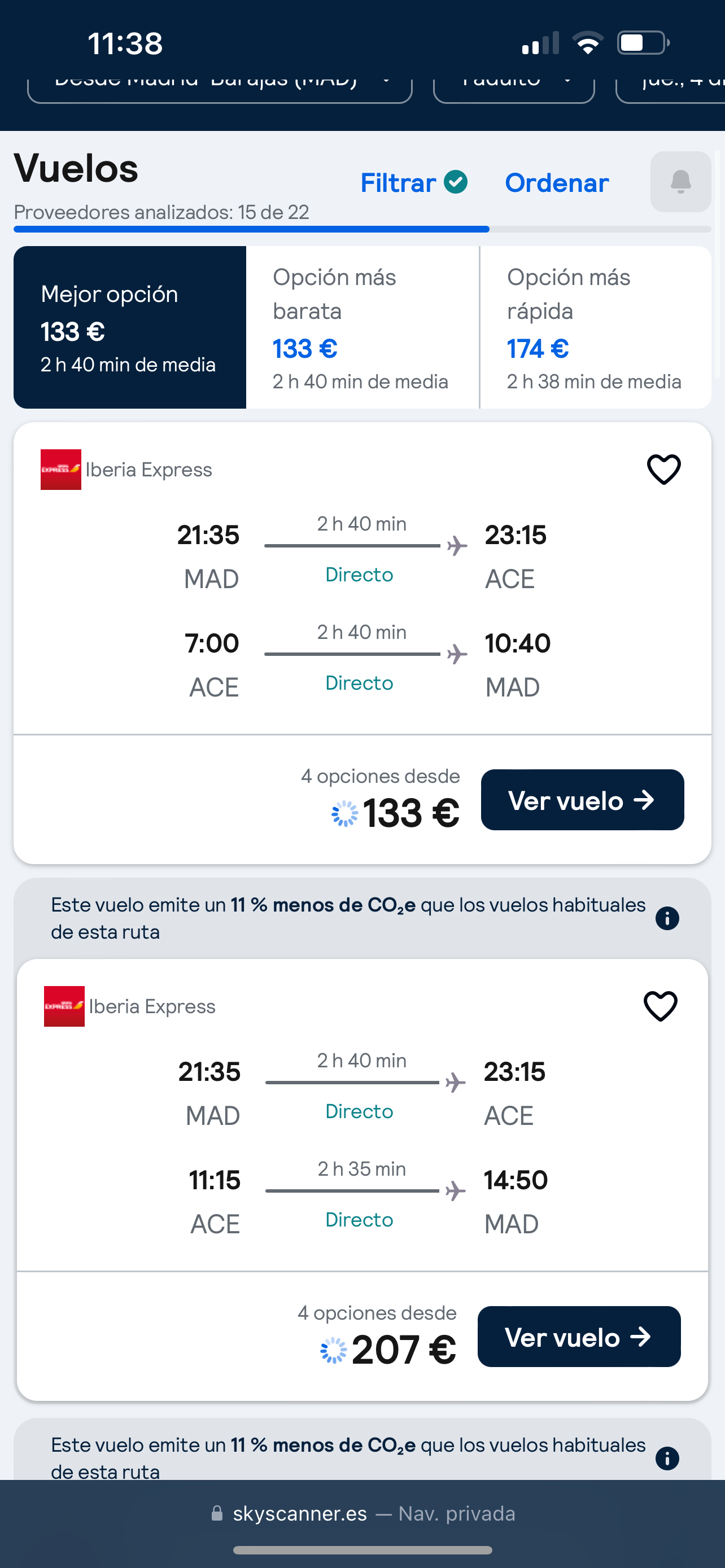Open the Ordenar sorting options
The width and height of the screenshot is (725, 1568).
coord(556,183)
